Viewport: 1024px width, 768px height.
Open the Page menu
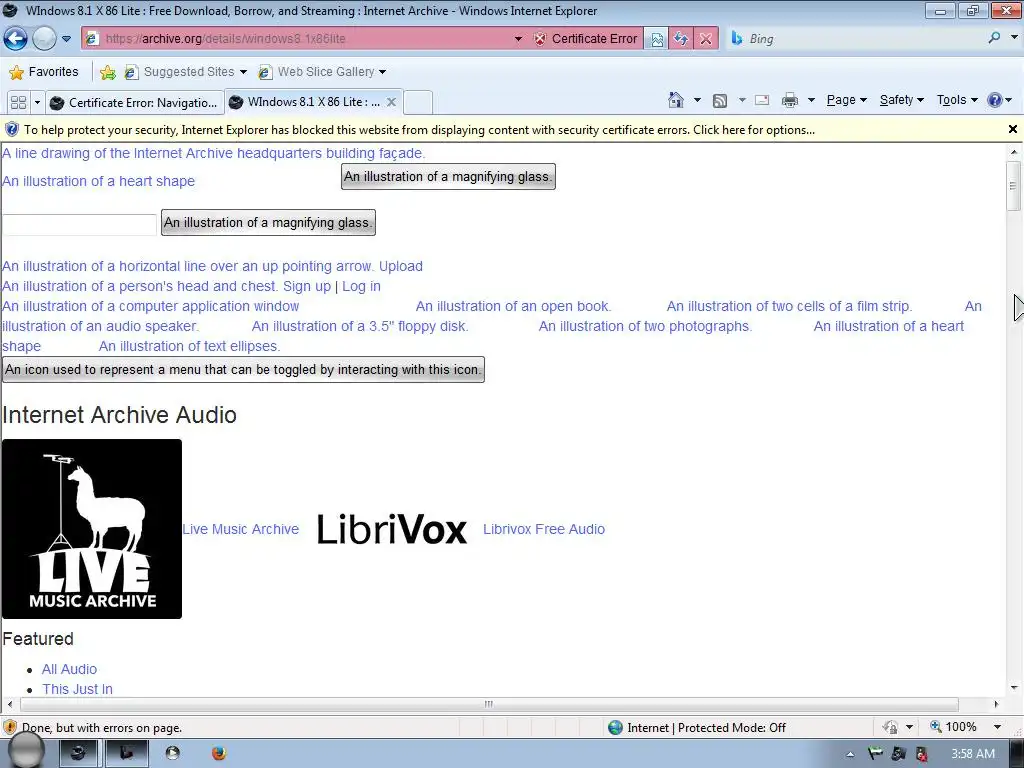(846, 100)
